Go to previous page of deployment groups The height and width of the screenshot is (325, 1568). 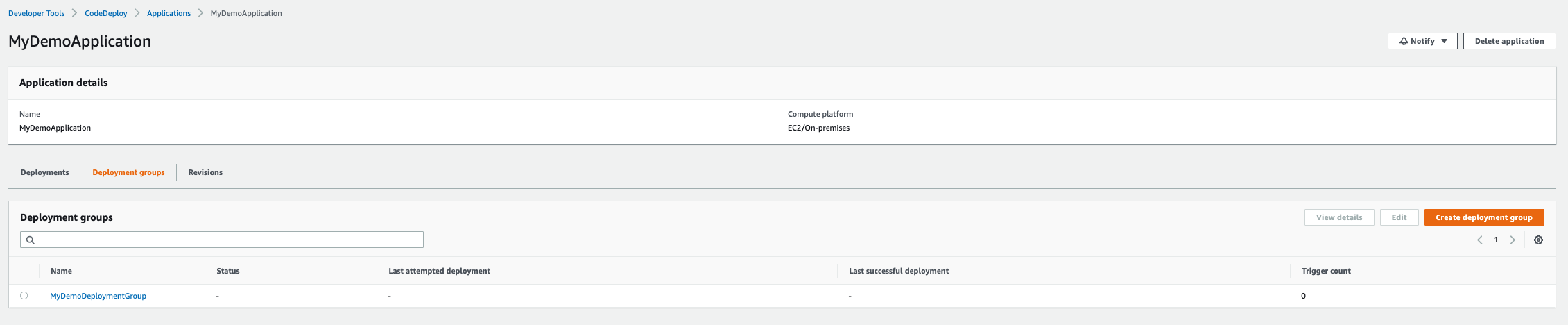pyautogui.click(x=1479, y=240)
